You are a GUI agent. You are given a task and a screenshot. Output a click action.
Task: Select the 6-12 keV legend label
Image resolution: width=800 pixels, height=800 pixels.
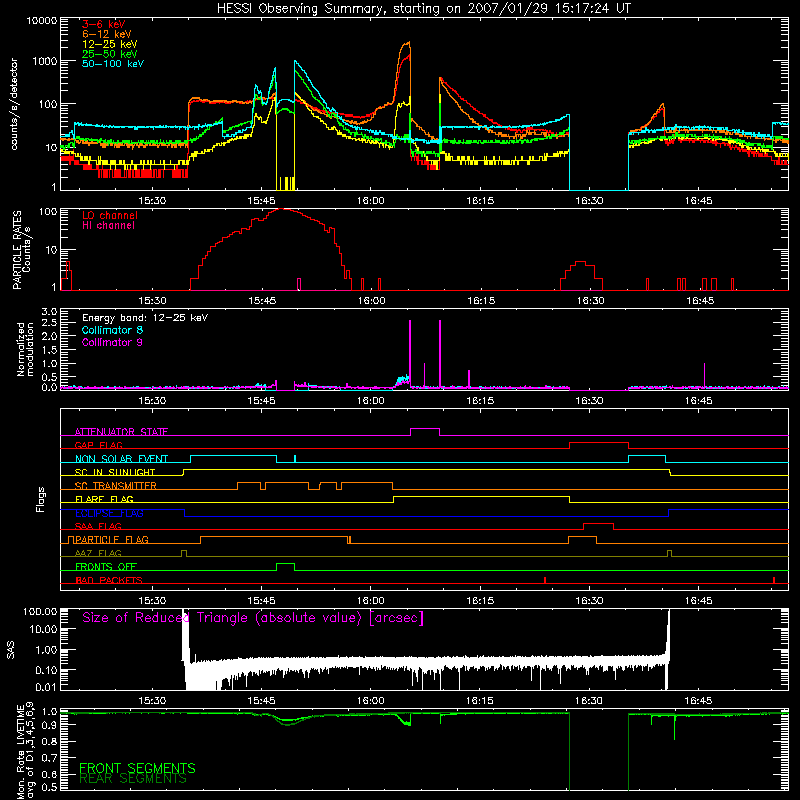tap(107, 34)
